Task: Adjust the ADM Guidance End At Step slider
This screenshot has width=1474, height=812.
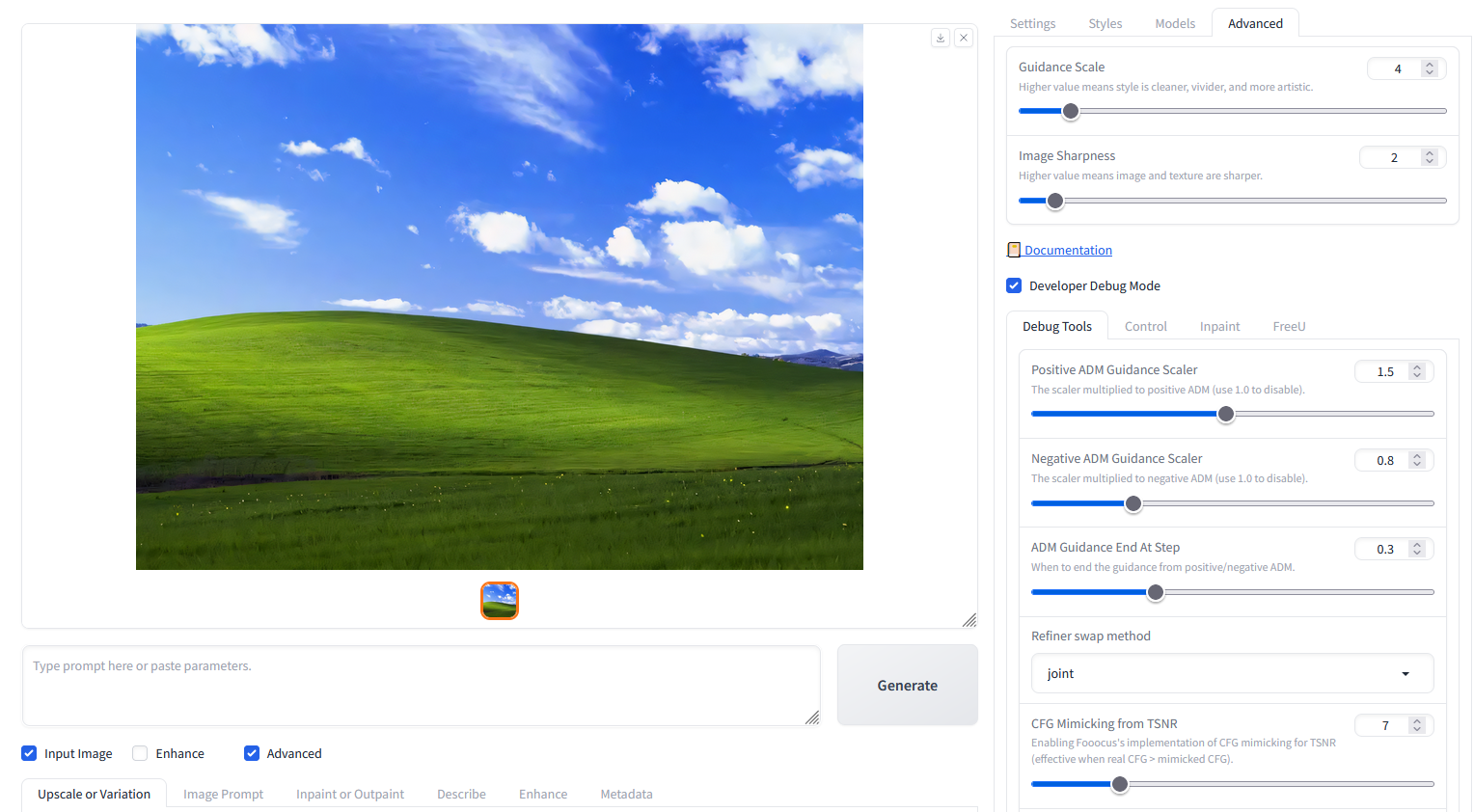Action: point(1232,592)
